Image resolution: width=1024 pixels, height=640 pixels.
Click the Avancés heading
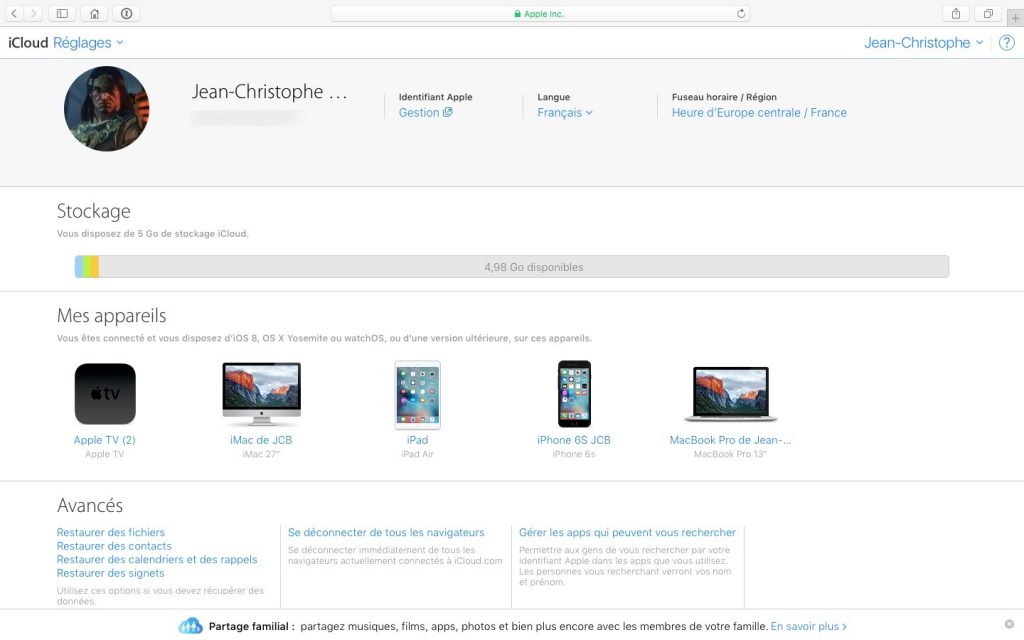click(89, 505)
